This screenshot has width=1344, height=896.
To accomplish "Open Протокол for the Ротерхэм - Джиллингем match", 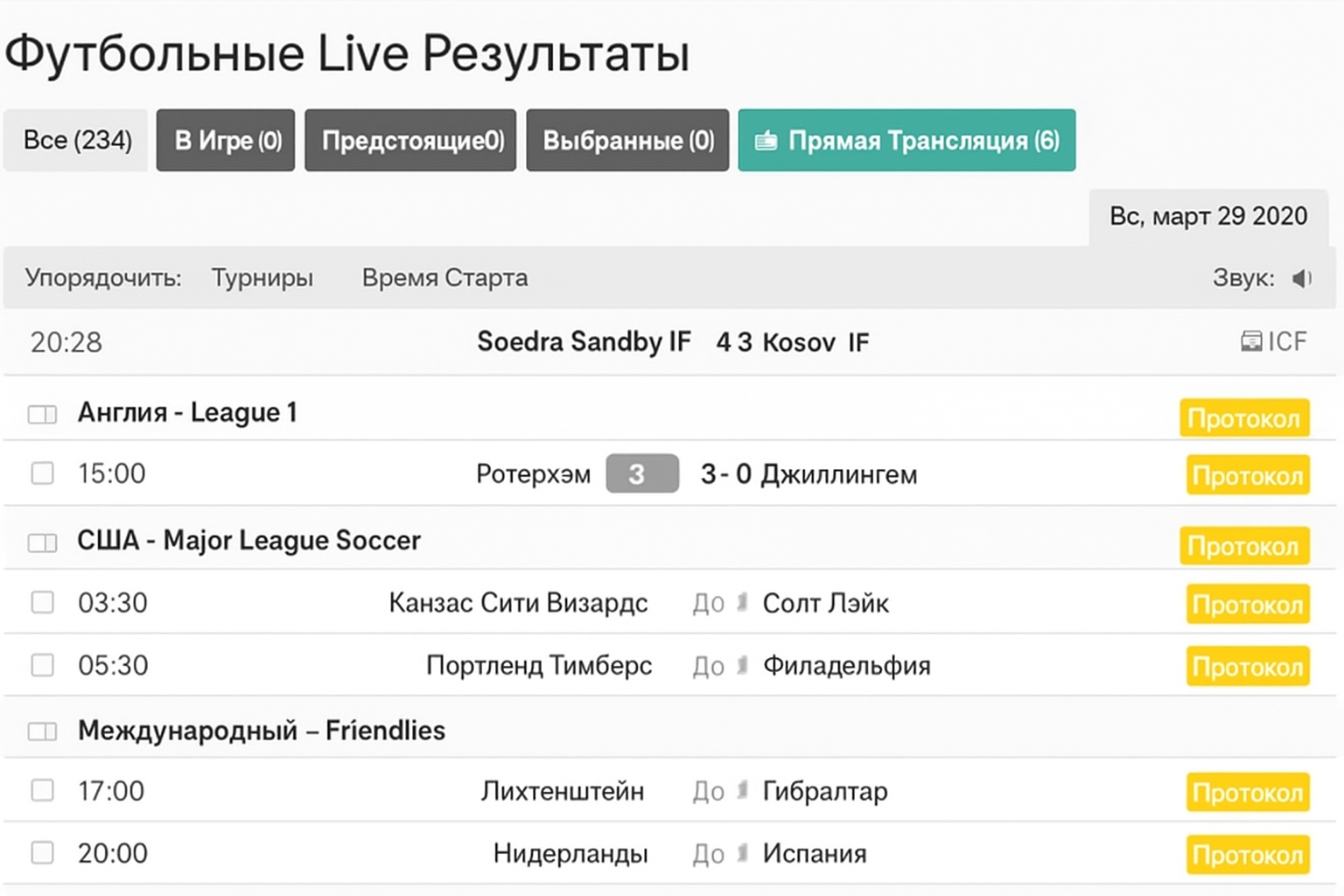I will point(1248,475).
